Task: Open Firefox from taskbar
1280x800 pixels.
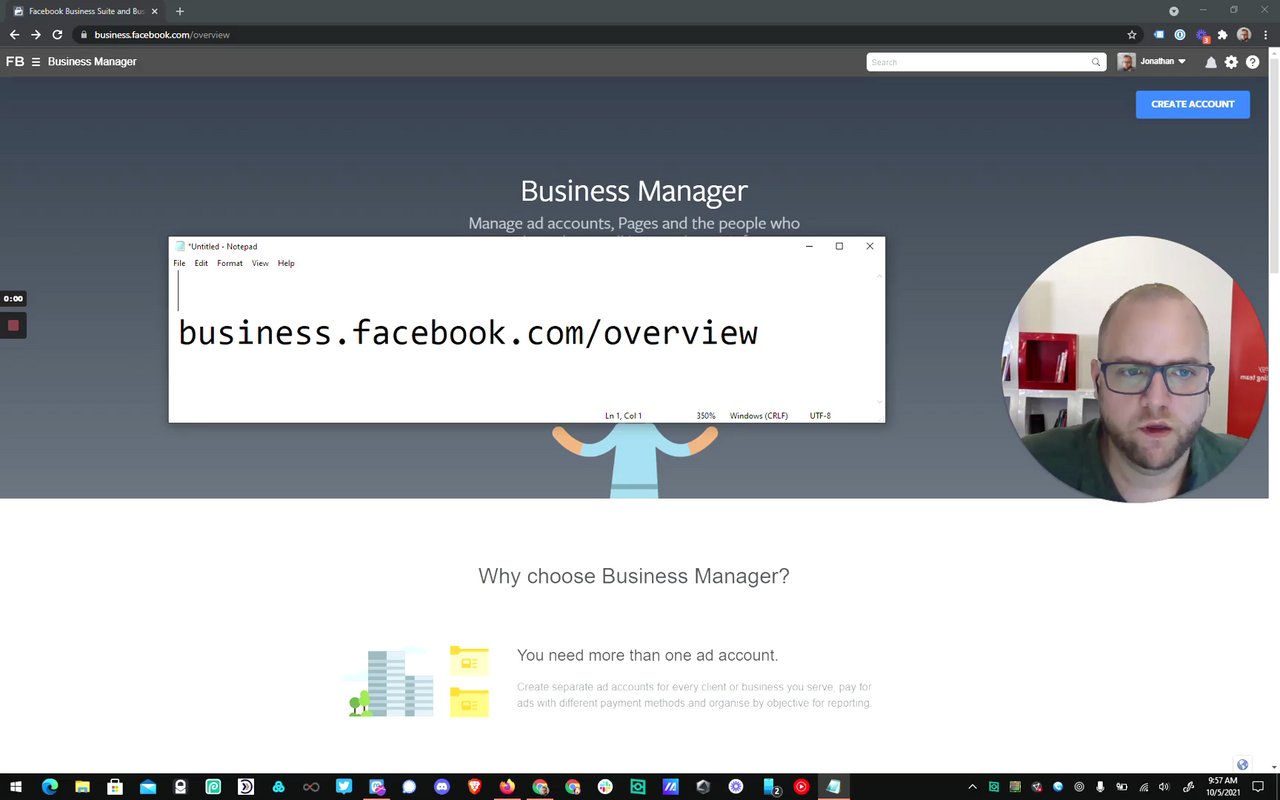Action: (507, 787)
